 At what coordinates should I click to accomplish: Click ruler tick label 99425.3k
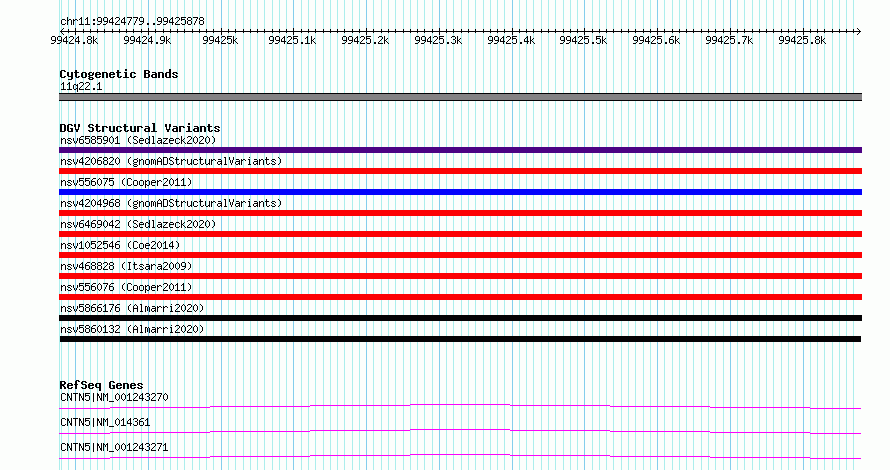(x=438, y=40)
